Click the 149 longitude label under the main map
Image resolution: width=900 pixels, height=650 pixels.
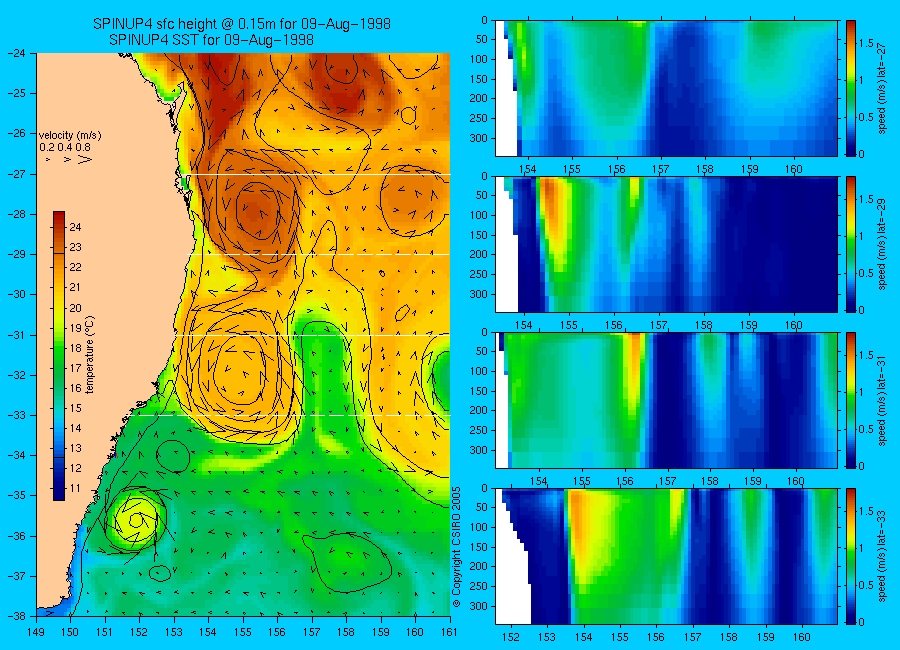(x=37, y=632)
